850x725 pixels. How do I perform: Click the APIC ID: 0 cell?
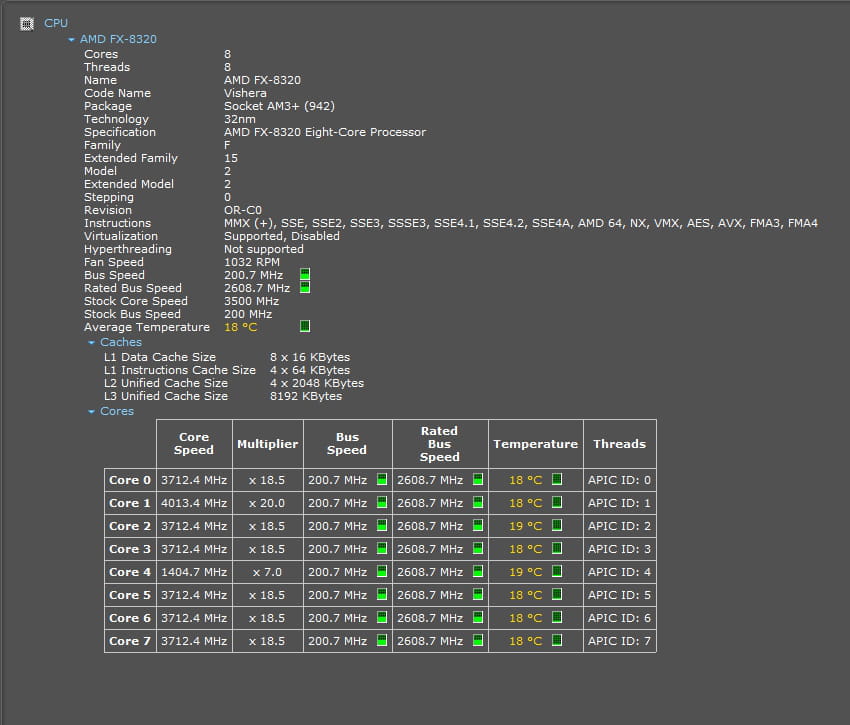click(x=620, y=480)
